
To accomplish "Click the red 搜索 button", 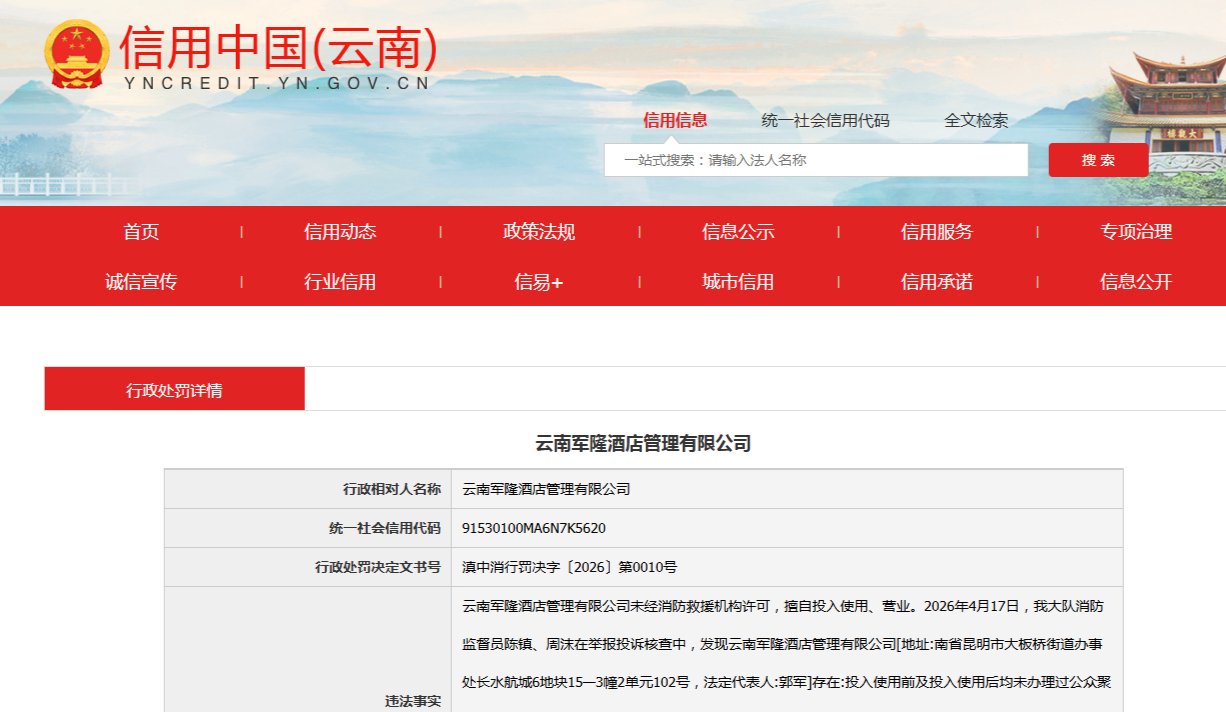I will tap(1098, 160).
